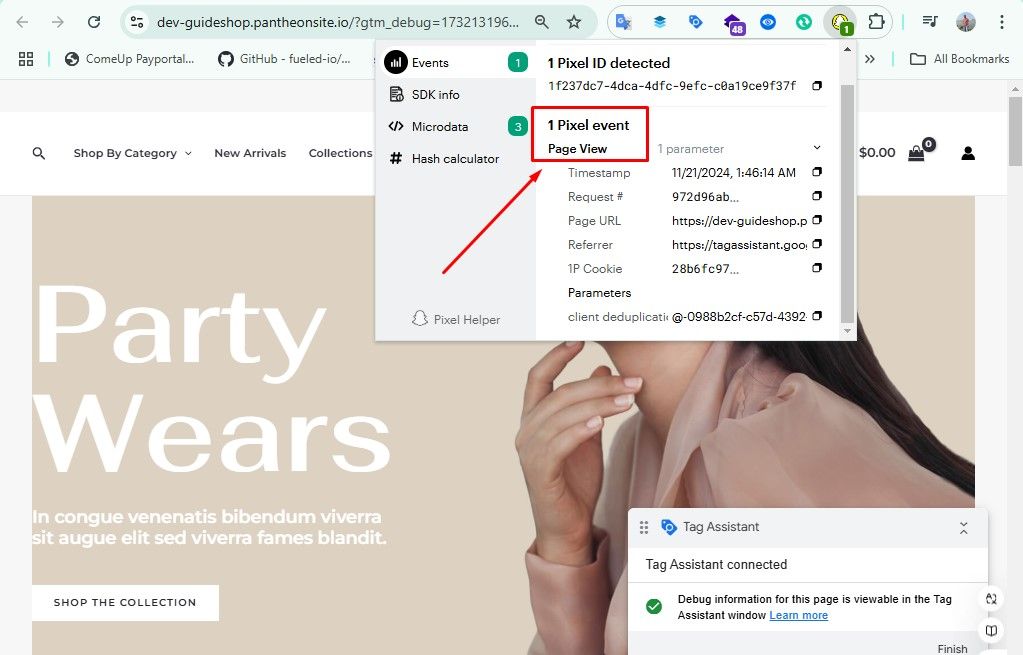
Task: Open site search magnifier
Action: (x=38, y=153)
